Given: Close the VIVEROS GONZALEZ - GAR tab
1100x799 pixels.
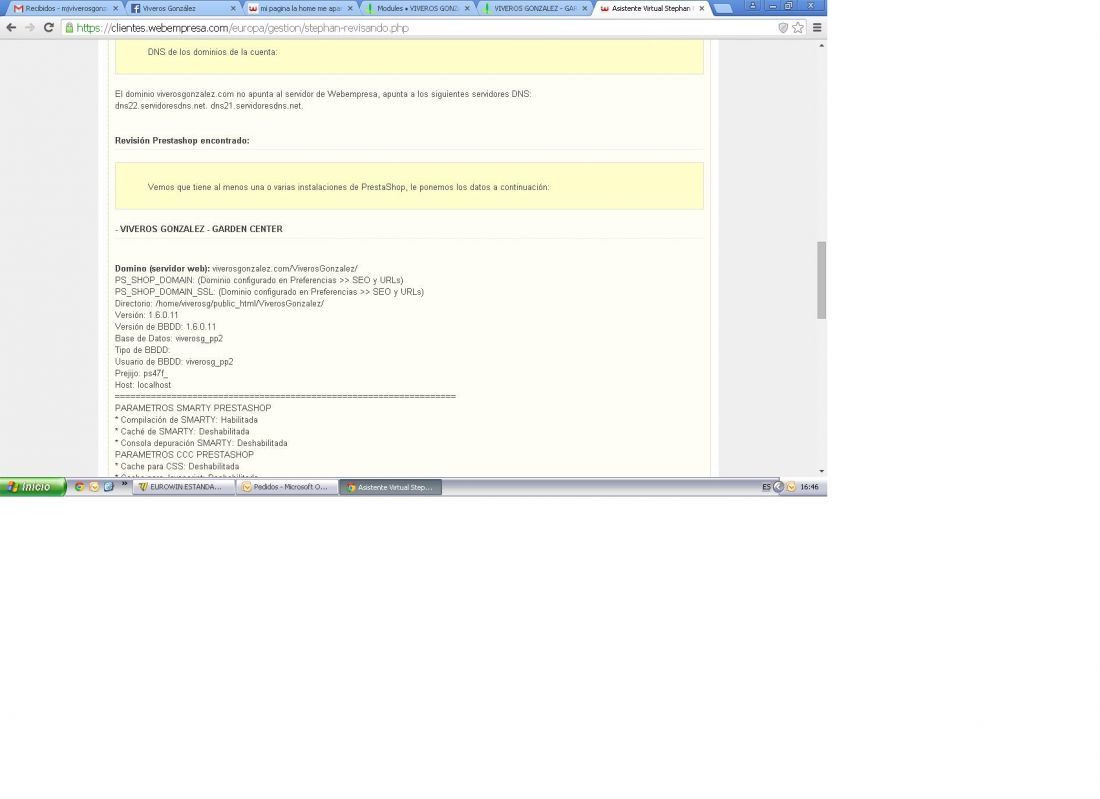Looking at the screenshot, I should click(x=584, y=8).
